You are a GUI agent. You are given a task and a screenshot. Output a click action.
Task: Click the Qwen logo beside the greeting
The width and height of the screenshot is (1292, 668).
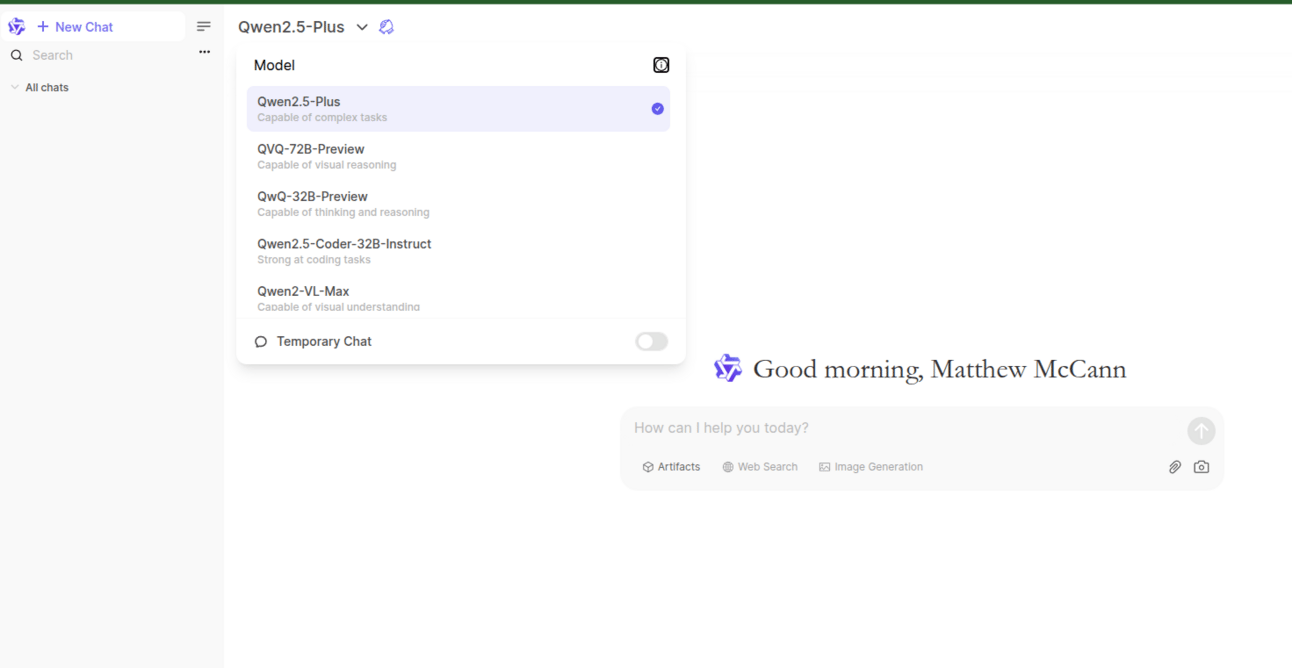(727, 369)
